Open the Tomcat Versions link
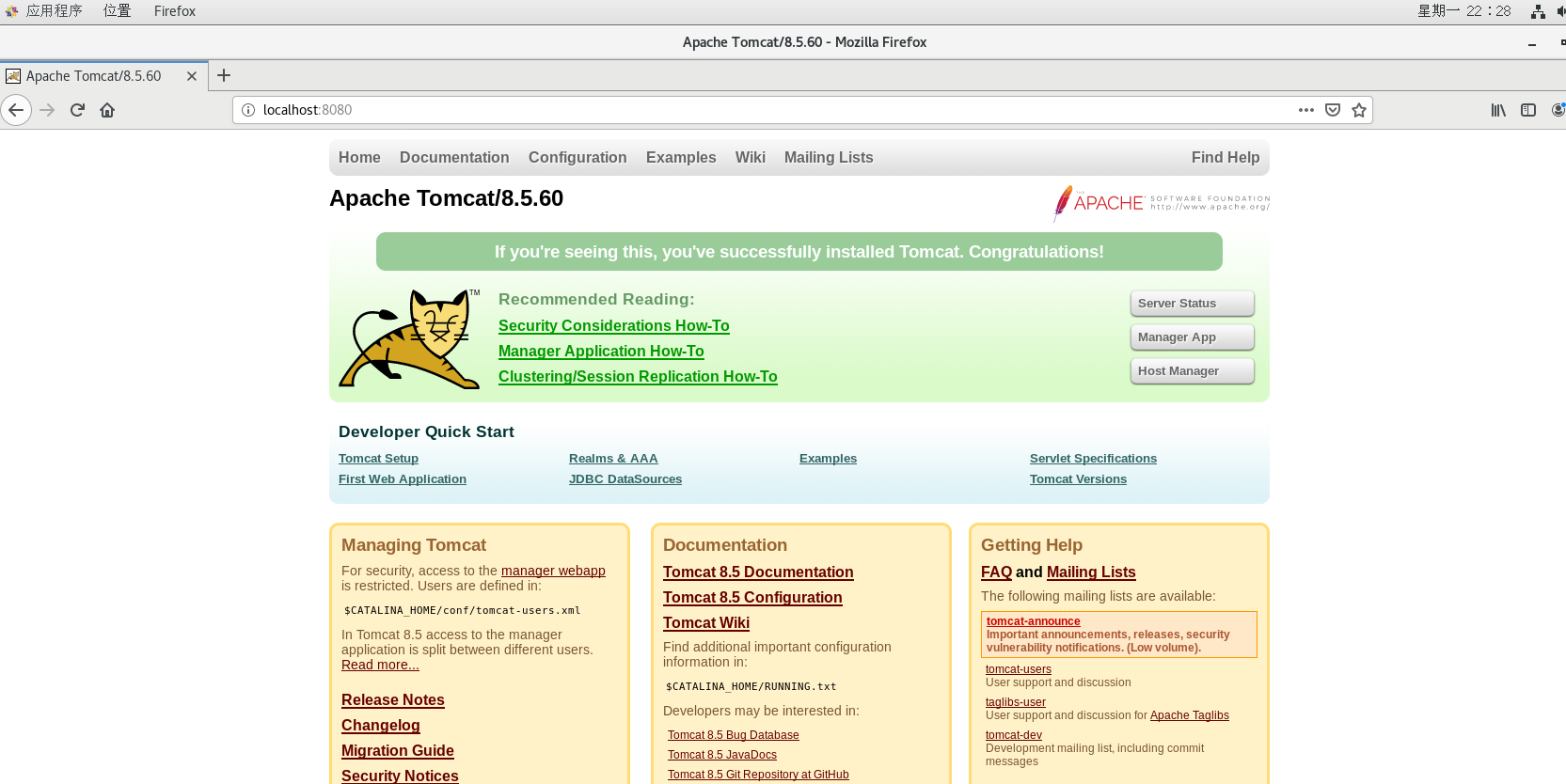Image resolution: width=1566 pixels, height=784 pixels. tap(1078, 479)
